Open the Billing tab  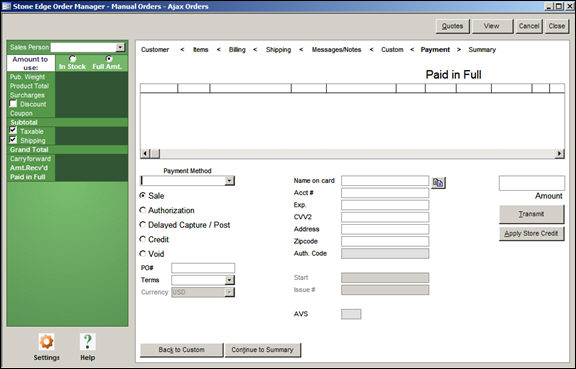tap(237, 50)
